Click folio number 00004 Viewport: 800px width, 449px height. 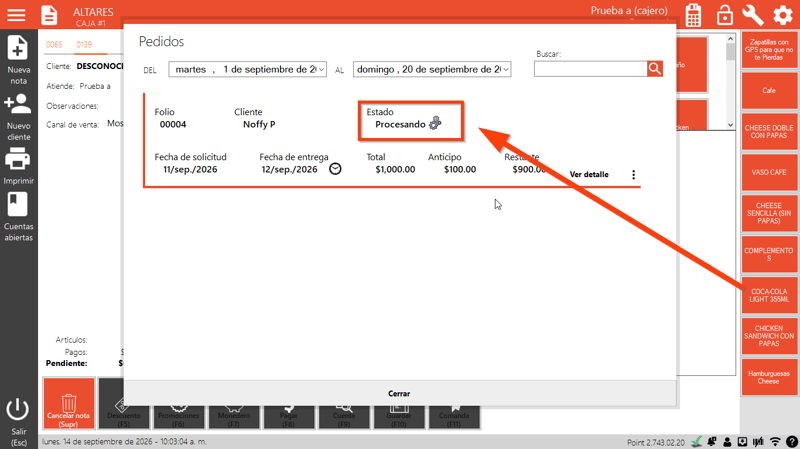(173, 124)
